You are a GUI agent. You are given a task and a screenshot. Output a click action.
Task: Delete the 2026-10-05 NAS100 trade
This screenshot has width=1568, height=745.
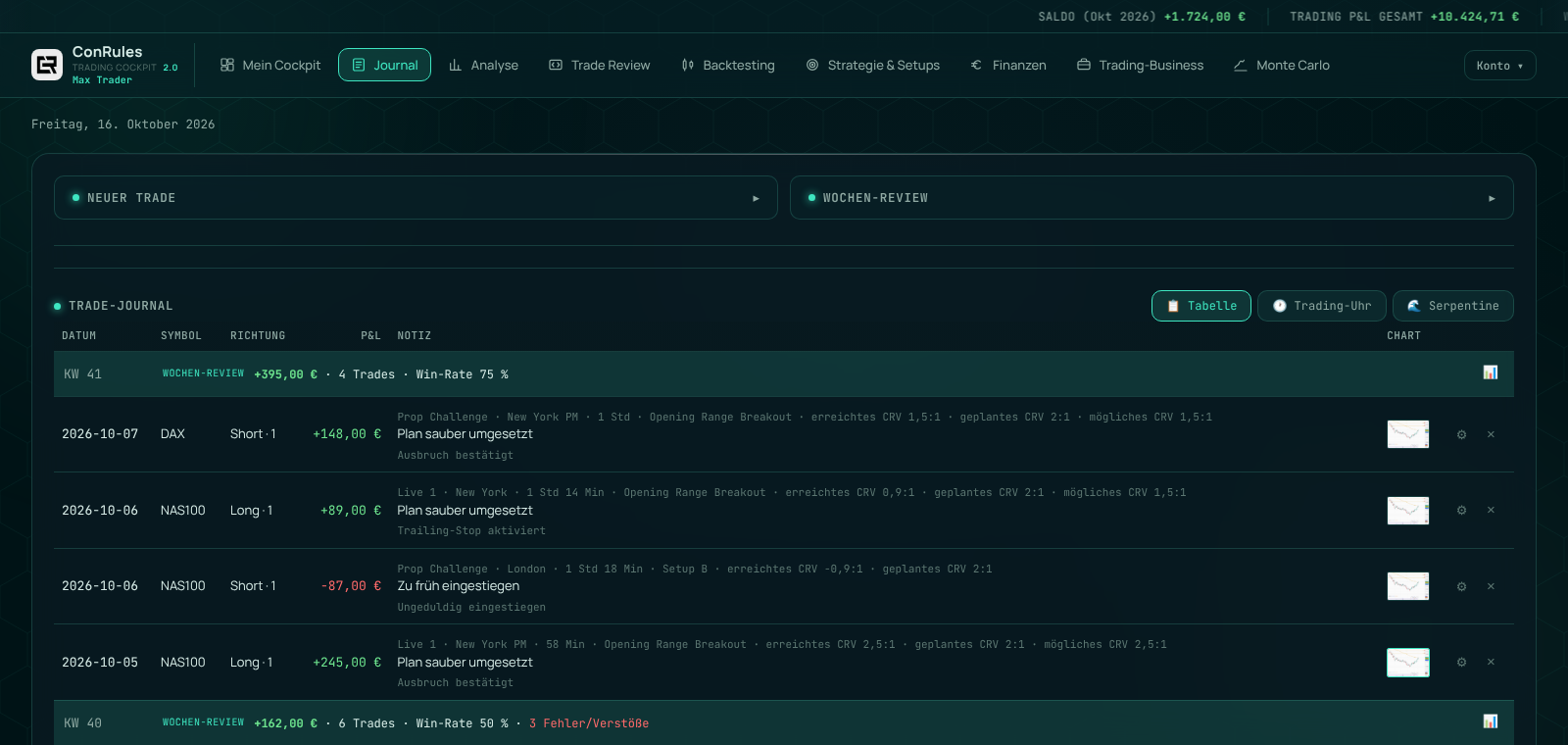[x=1491, y=662]
